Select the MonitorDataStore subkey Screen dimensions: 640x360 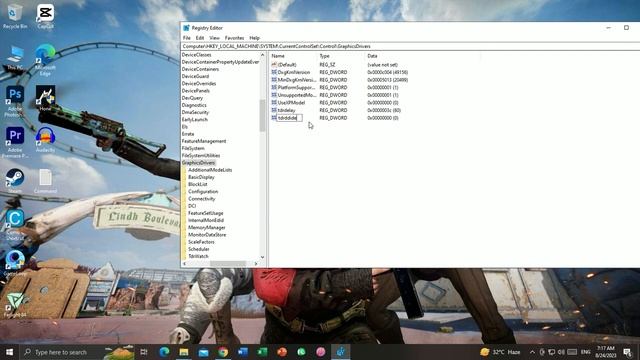tap(207, 235)
